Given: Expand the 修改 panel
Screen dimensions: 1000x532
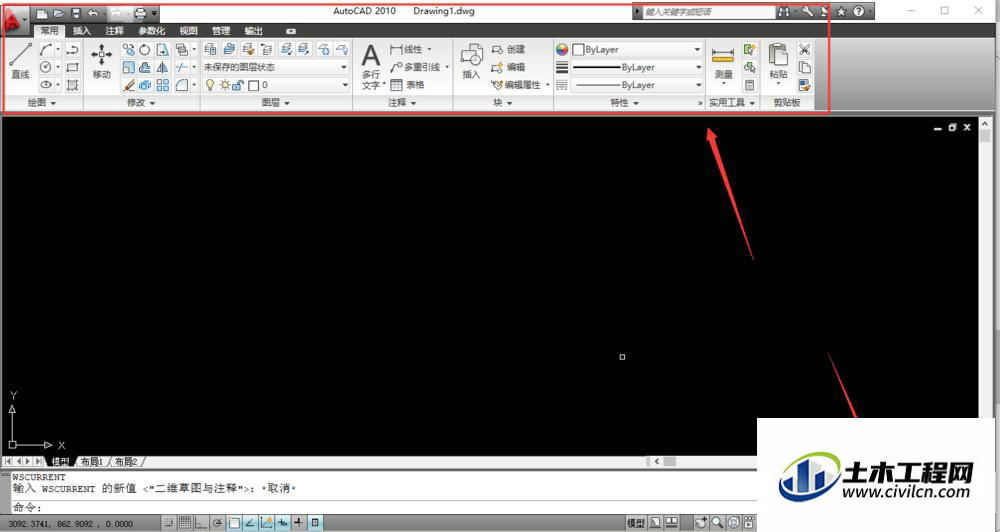Looking at the screenshot, I should pos(142,103).
